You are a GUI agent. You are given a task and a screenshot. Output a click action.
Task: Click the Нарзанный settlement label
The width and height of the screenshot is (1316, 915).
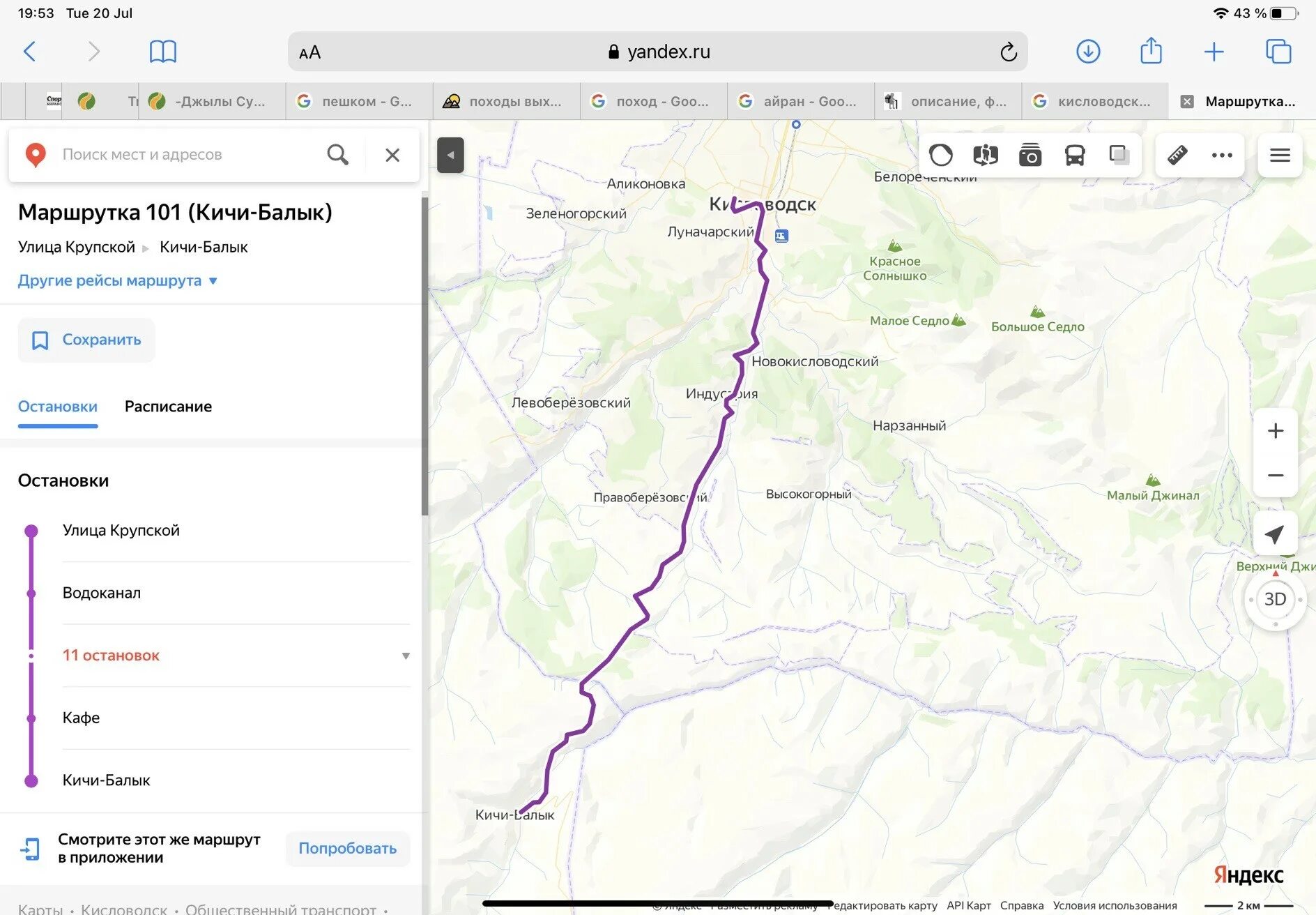pos(909,425)
